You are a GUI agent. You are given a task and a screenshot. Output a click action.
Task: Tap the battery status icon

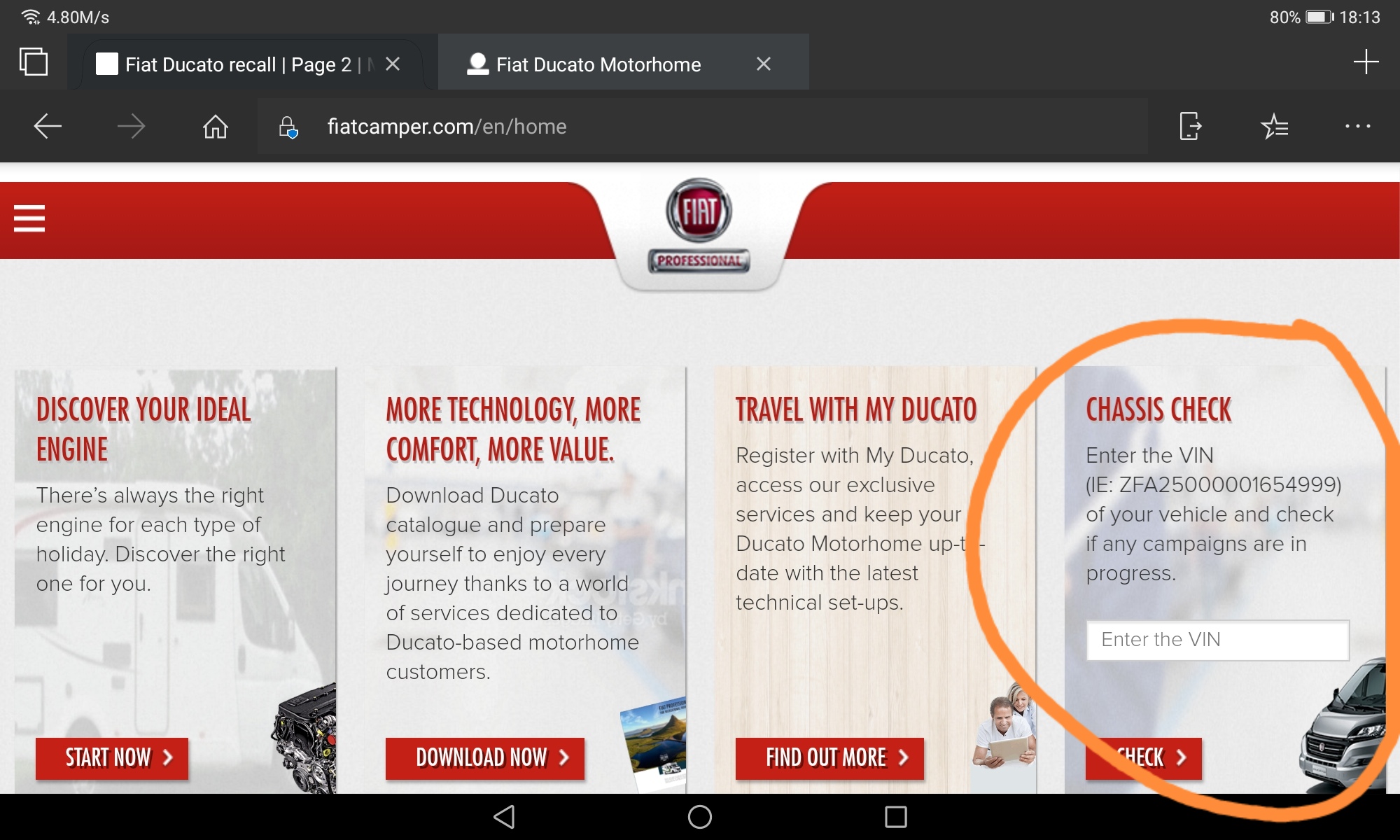tap(1320, 17)
